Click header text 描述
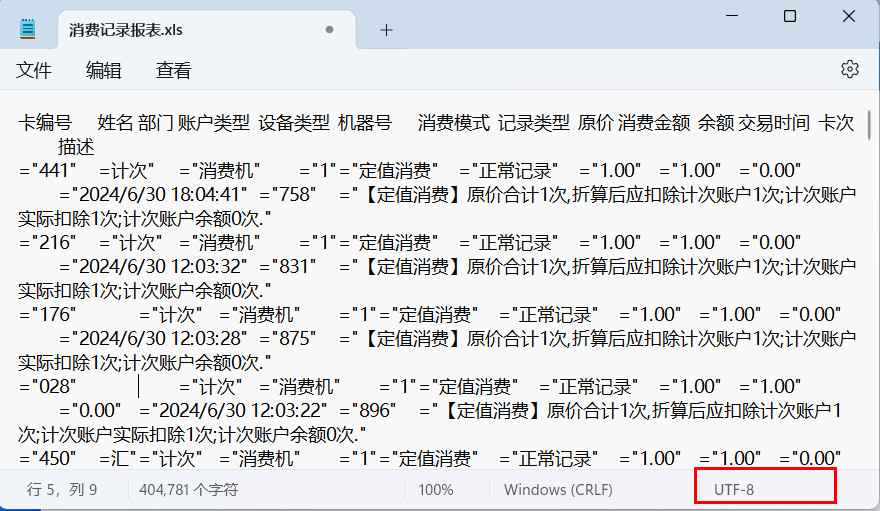This screenshot has height=511, width=880. coord(76,147)
